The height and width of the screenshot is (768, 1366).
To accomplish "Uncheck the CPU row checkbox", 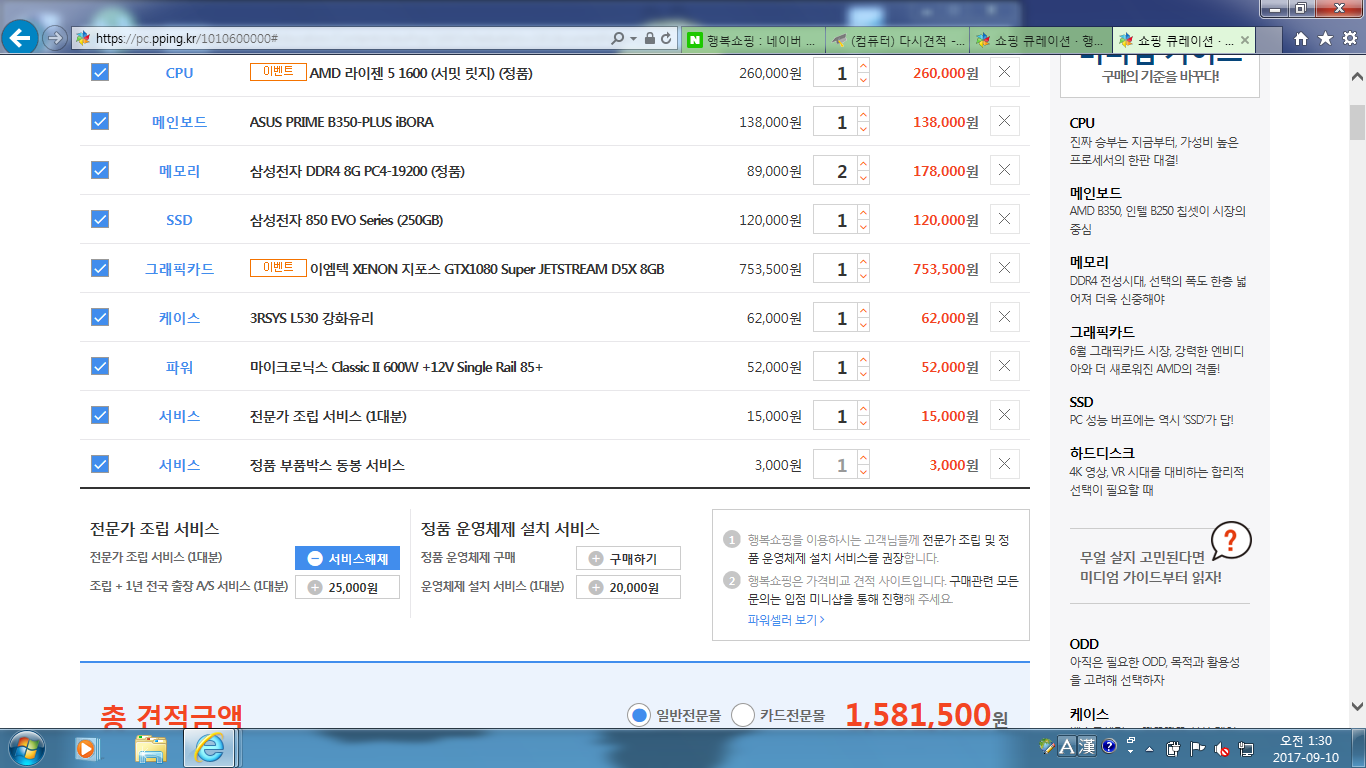I will [100, 72].
